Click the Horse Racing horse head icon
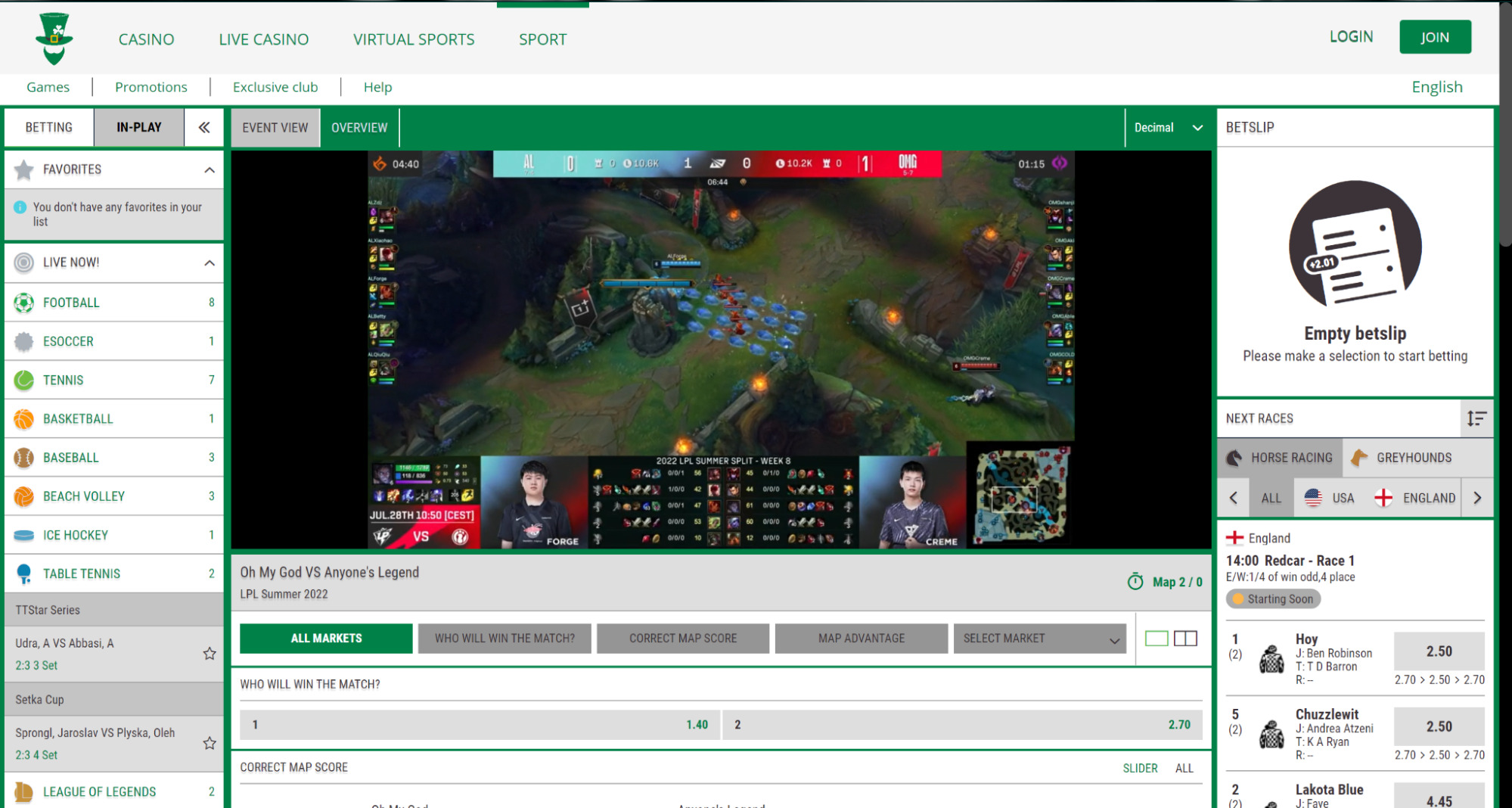The image size is (1512, 808). [1234, 458]
